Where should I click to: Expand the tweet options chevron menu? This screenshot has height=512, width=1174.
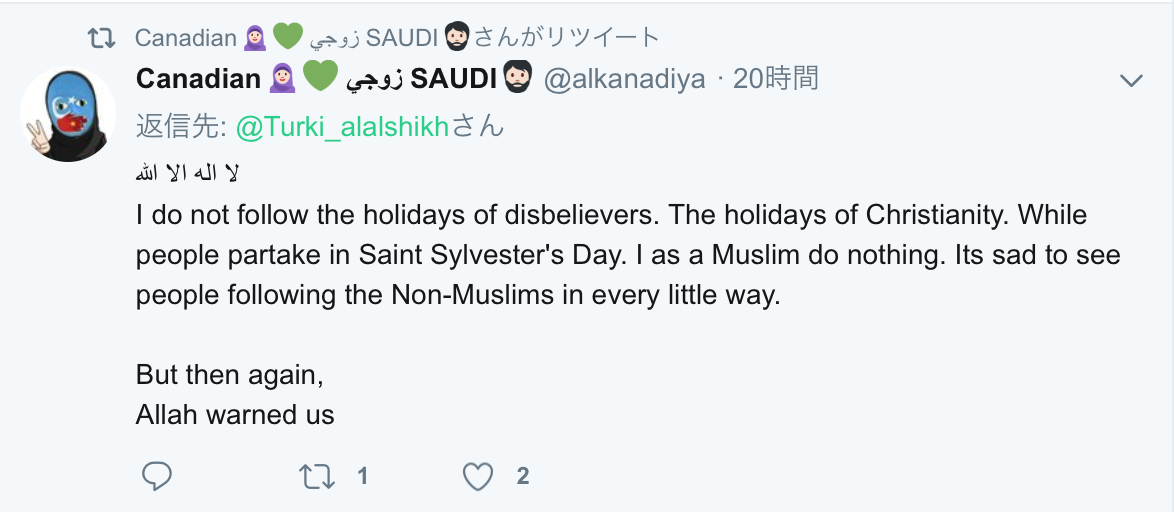coord(1131,80)
